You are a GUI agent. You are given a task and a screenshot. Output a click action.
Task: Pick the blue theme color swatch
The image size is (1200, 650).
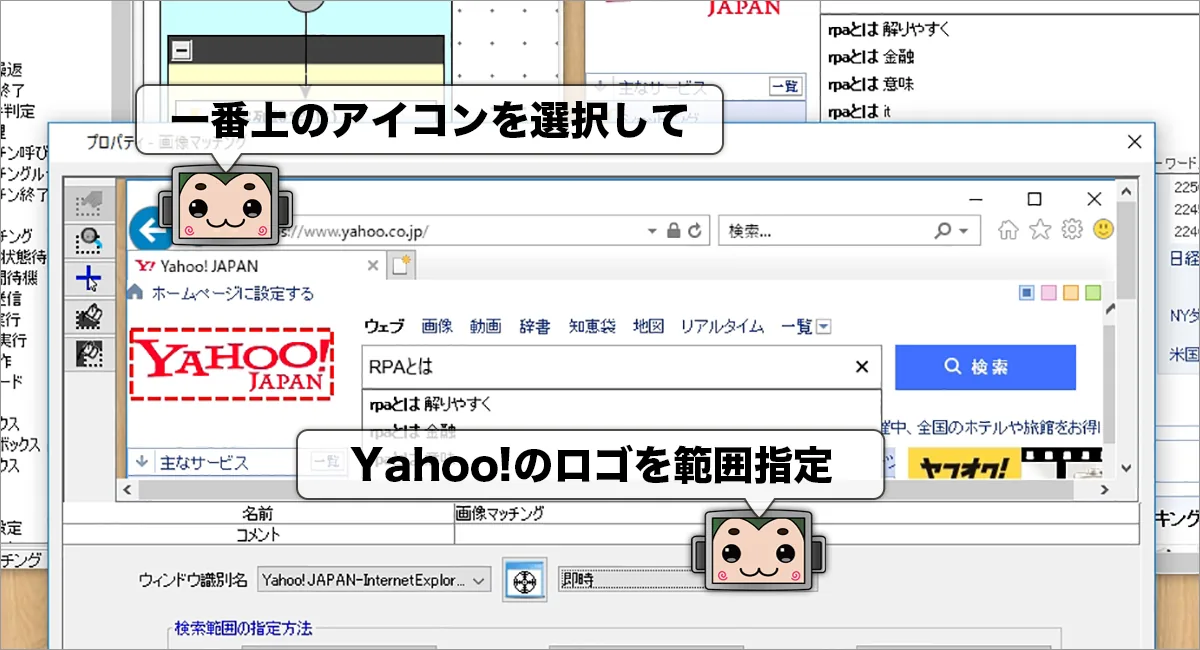(x=1026, y=293)
